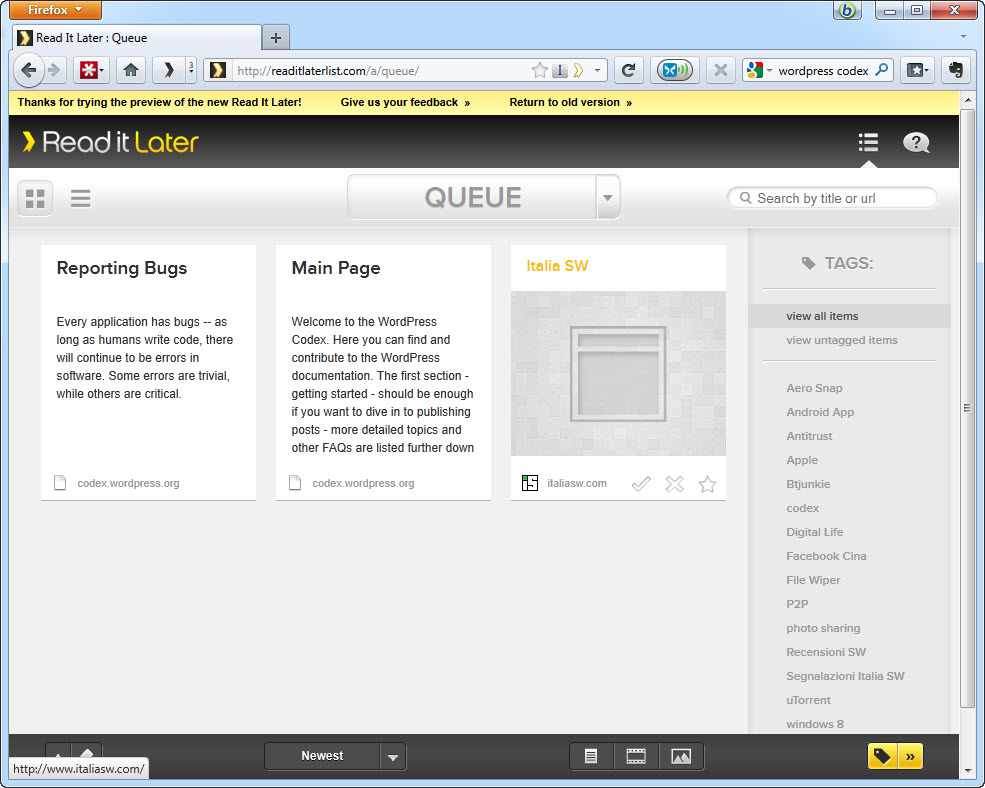The width and height of the screenshot is (985, 788).
Task: Click the yellow Read It Later address bar icon
Action: click(x=579, y=70)
